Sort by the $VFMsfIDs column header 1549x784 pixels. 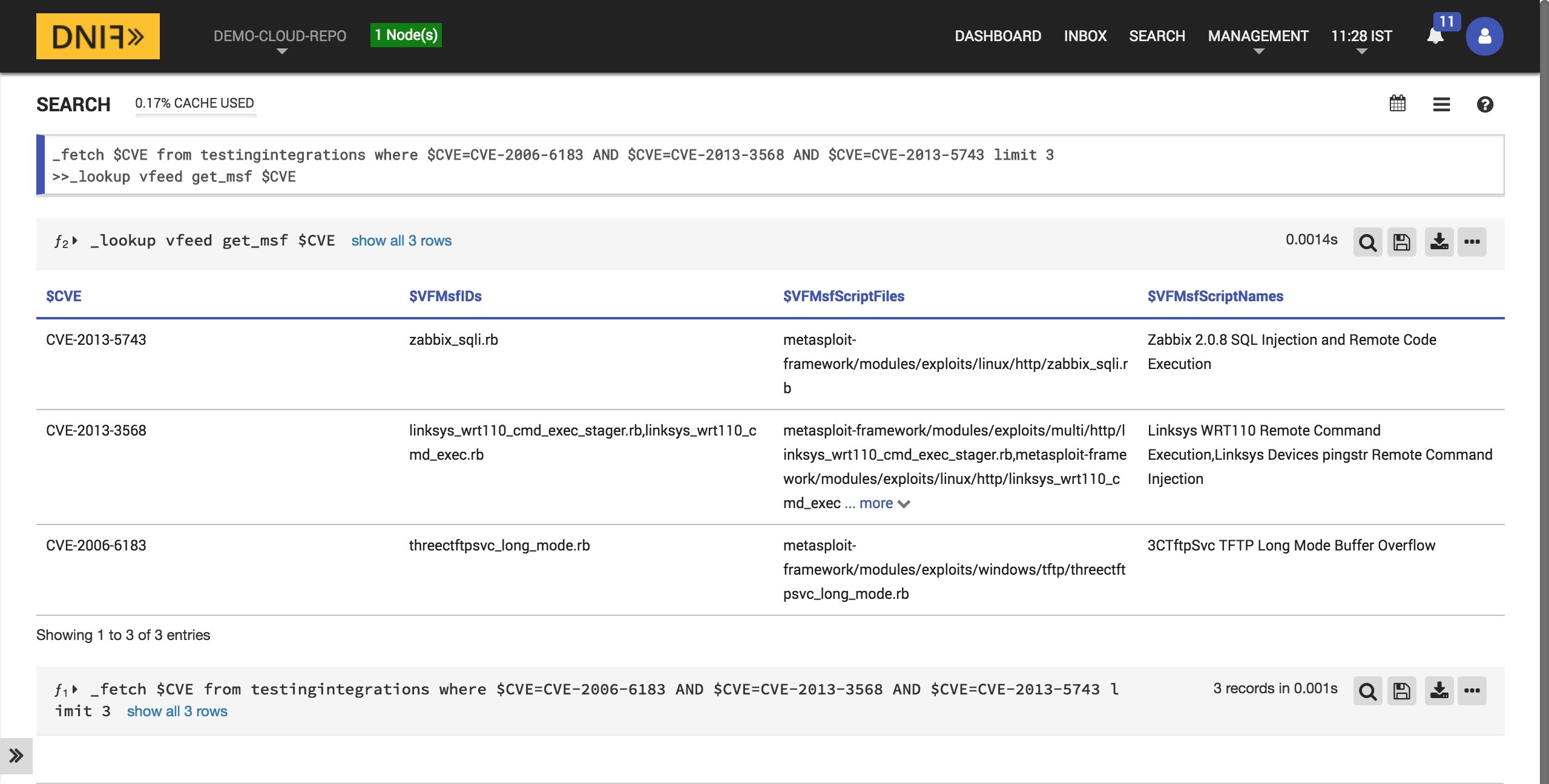point(445,296)
